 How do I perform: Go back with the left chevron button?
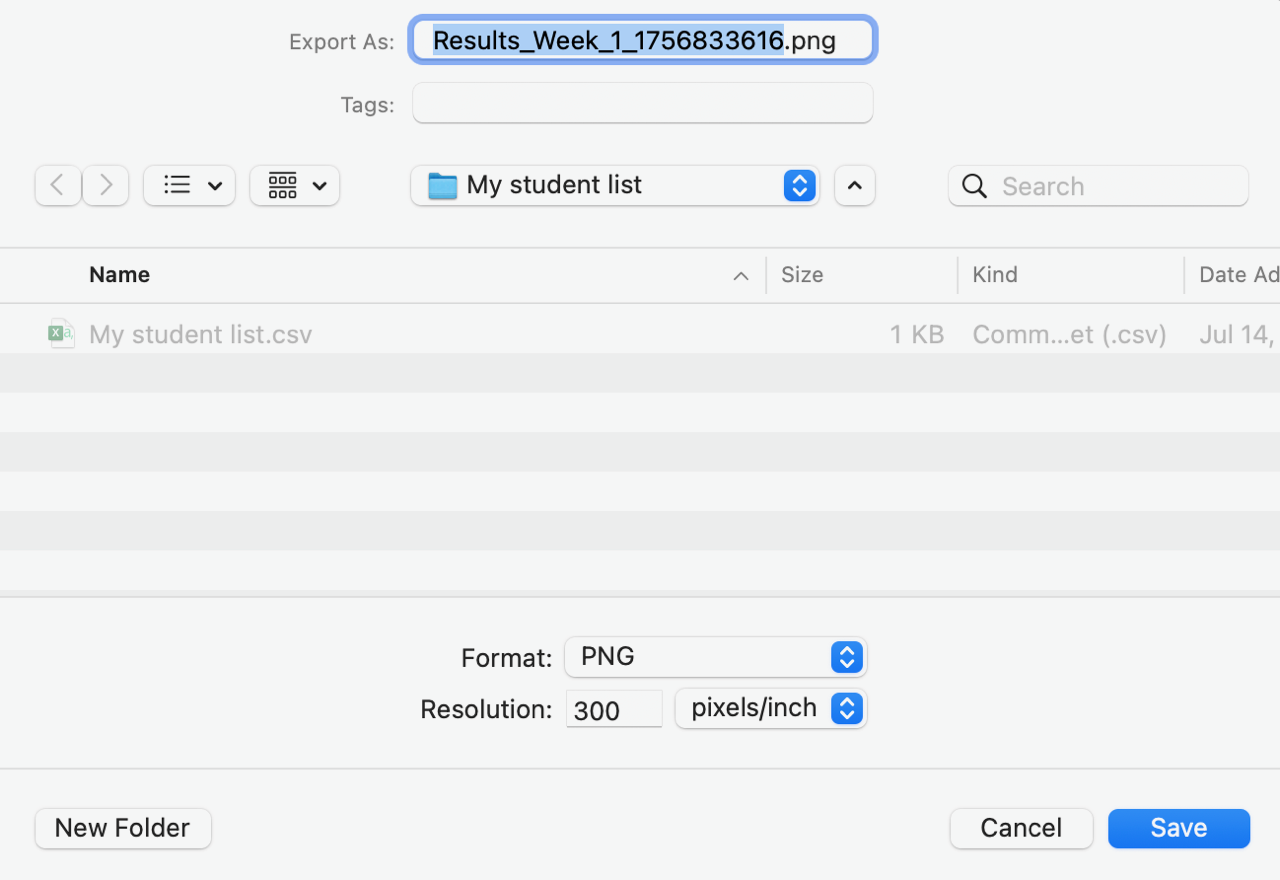(x=58, y=186)
